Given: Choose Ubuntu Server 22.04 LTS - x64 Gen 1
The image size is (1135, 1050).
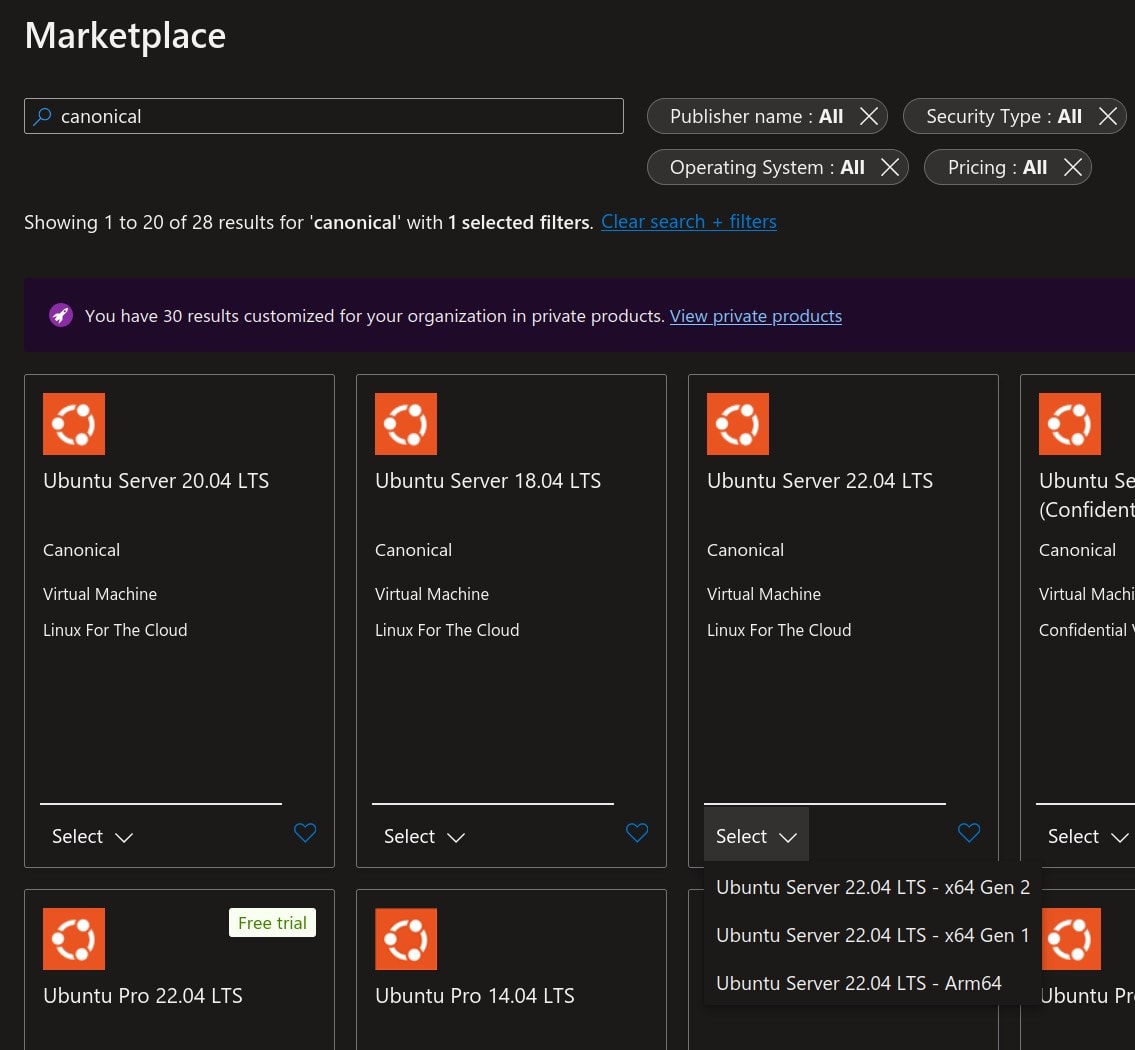Looking at the screenshot, I should [872, 935].
